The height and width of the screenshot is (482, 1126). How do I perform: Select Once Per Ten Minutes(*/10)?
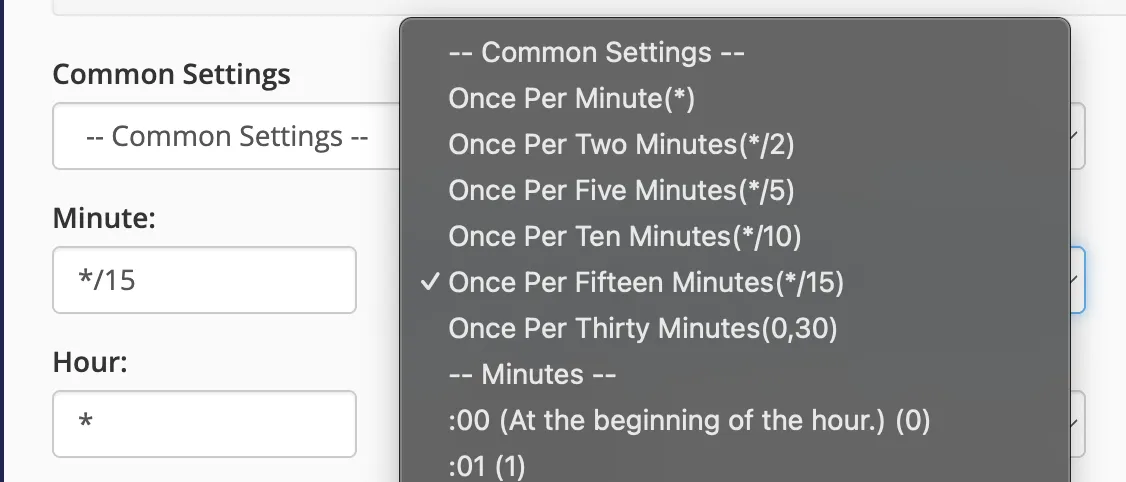click(x=625, y=236)
